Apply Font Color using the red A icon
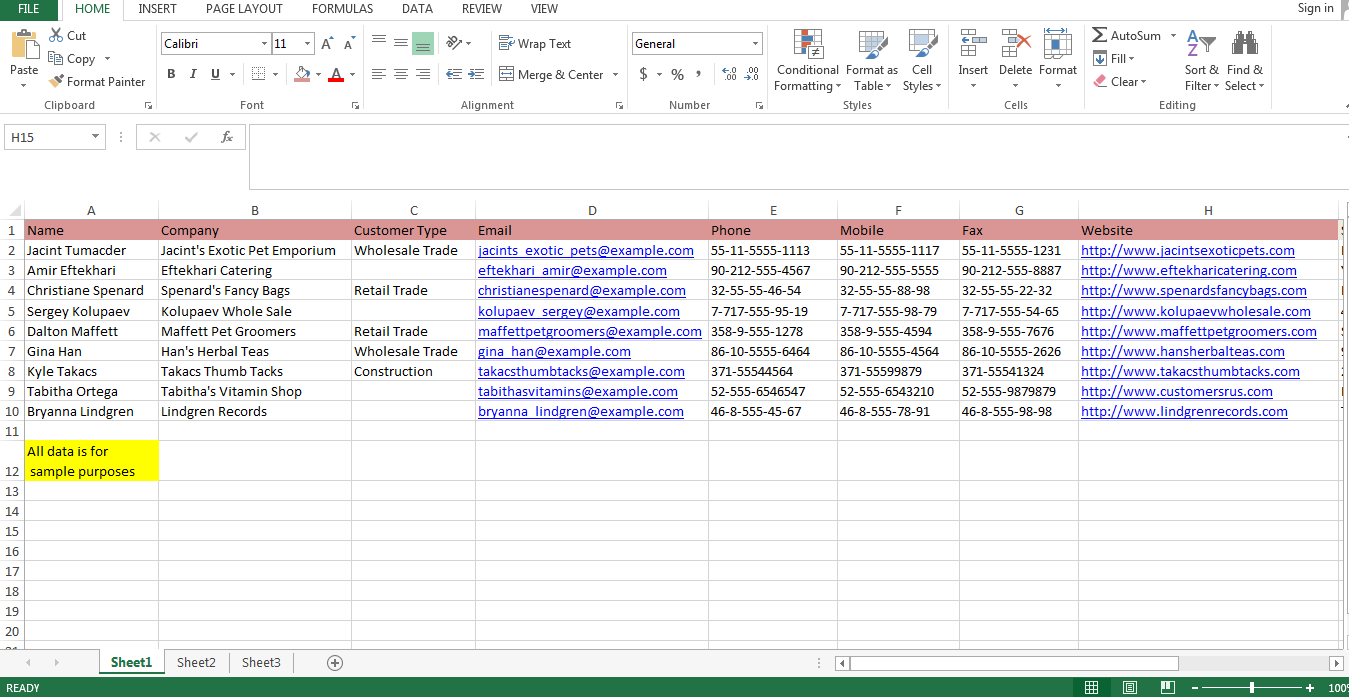1349x697 pixels. [336, 74]
